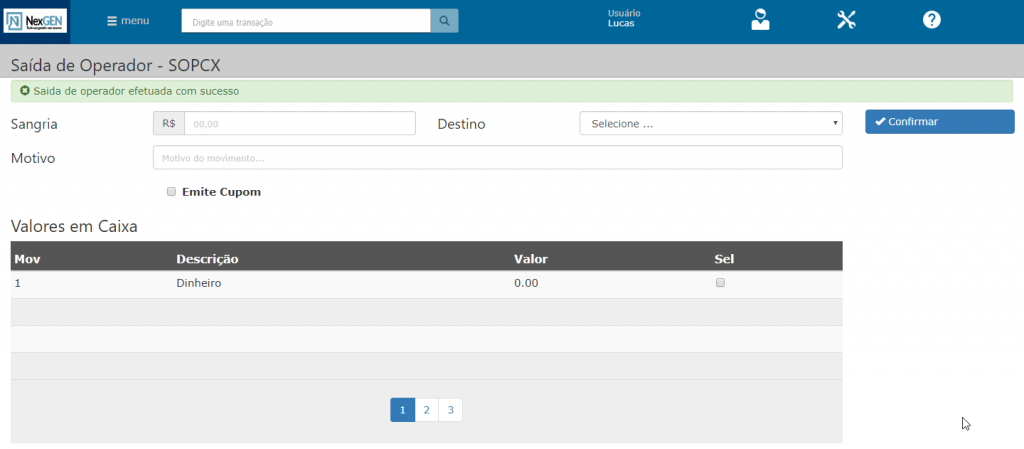Click the Usuário Lucas label
The image size is (1024, 449).
click(624, 18)
